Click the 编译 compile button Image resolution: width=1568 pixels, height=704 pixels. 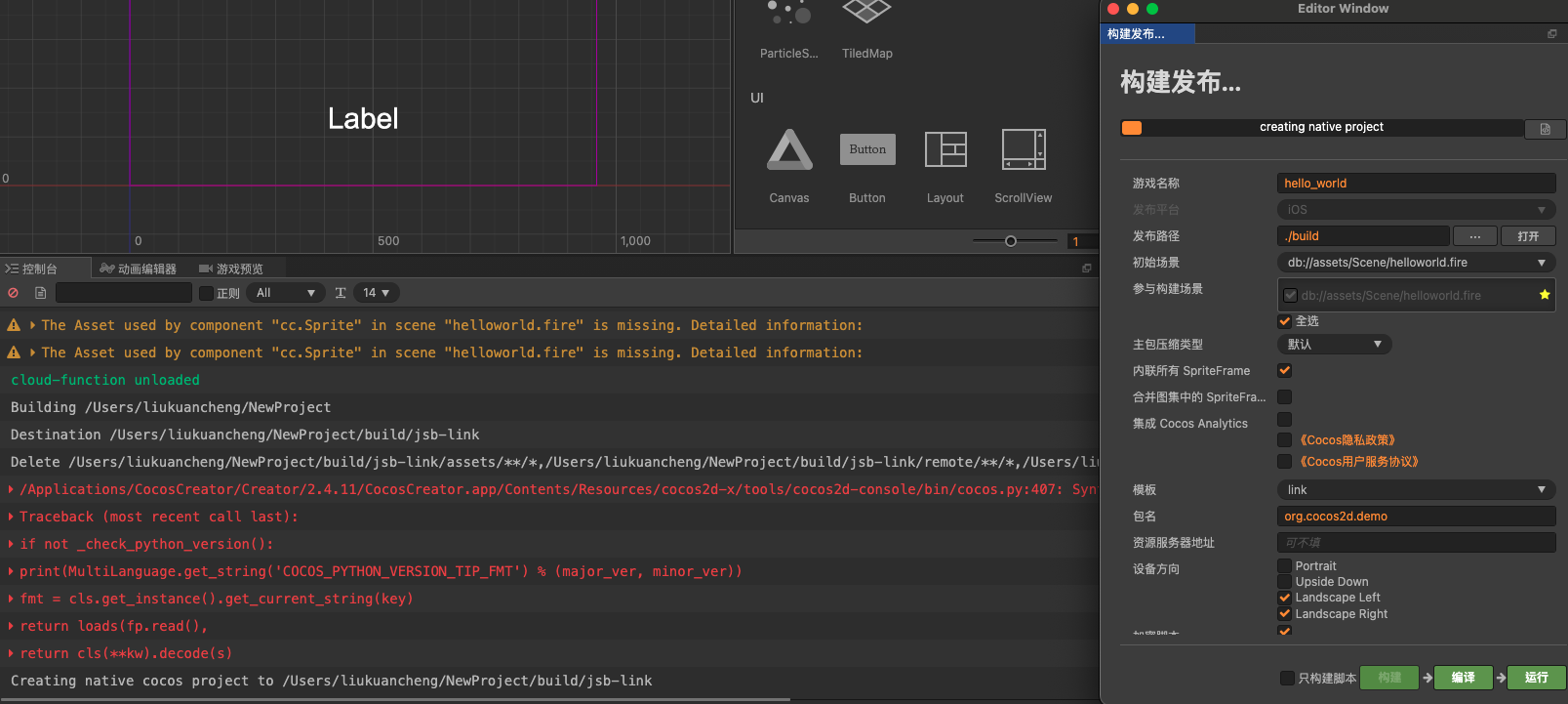1463,678
